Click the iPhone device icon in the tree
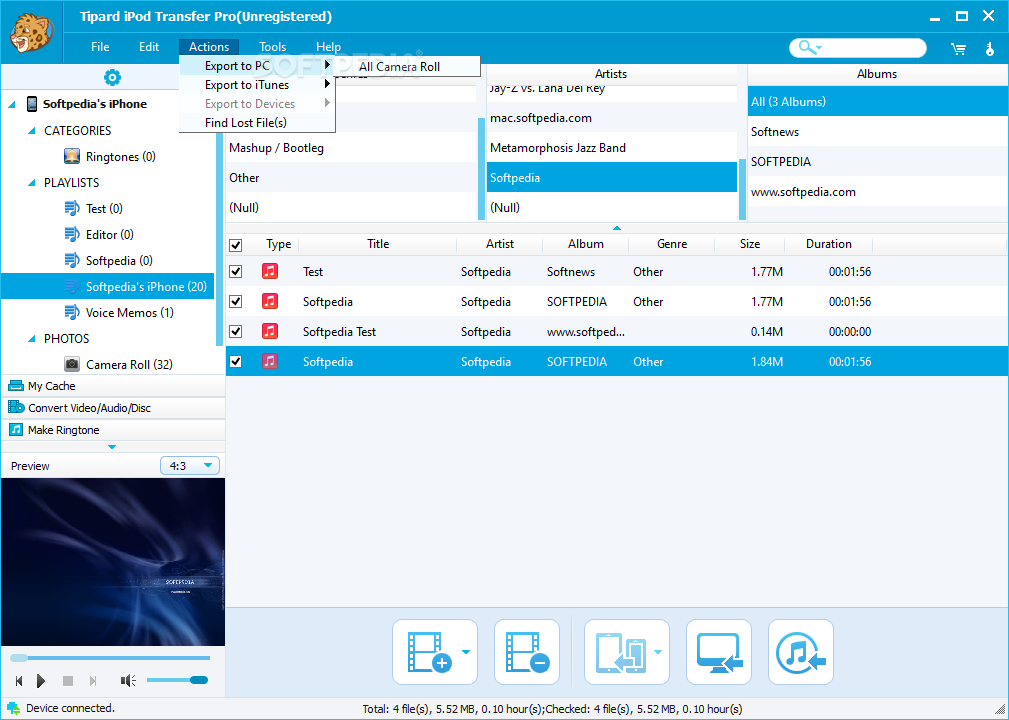The height and width of the screenshot is (720, 1009). pos(32,104)
